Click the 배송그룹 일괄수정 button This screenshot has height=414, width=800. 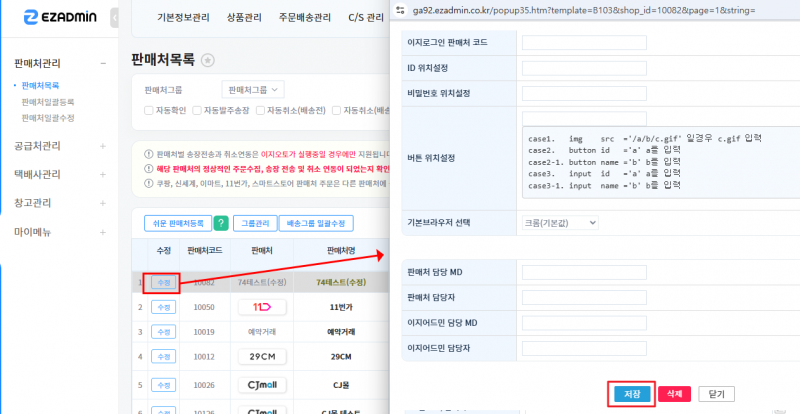click(316, 224)
